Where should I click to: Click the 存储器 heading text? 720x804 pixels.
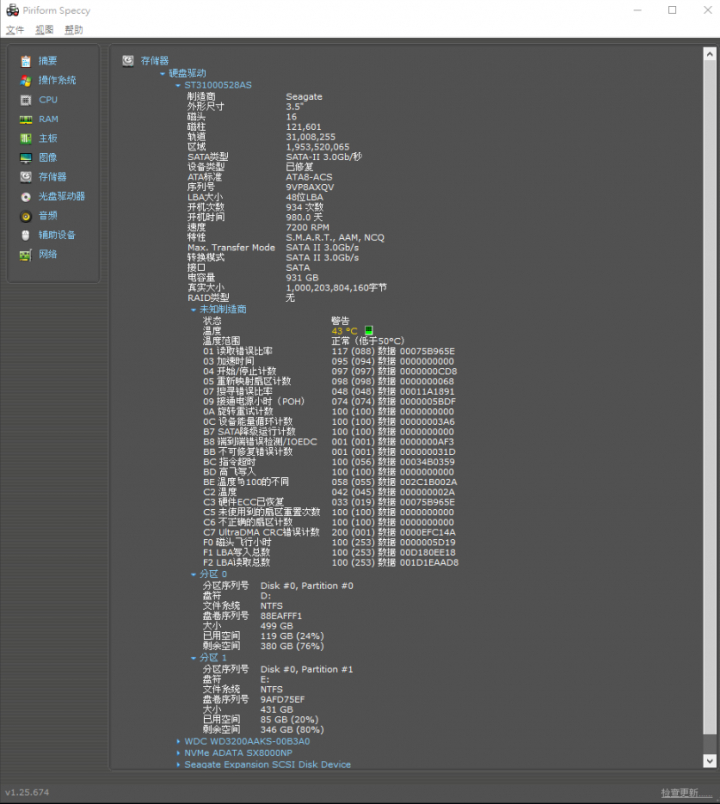tap(155, 61)
